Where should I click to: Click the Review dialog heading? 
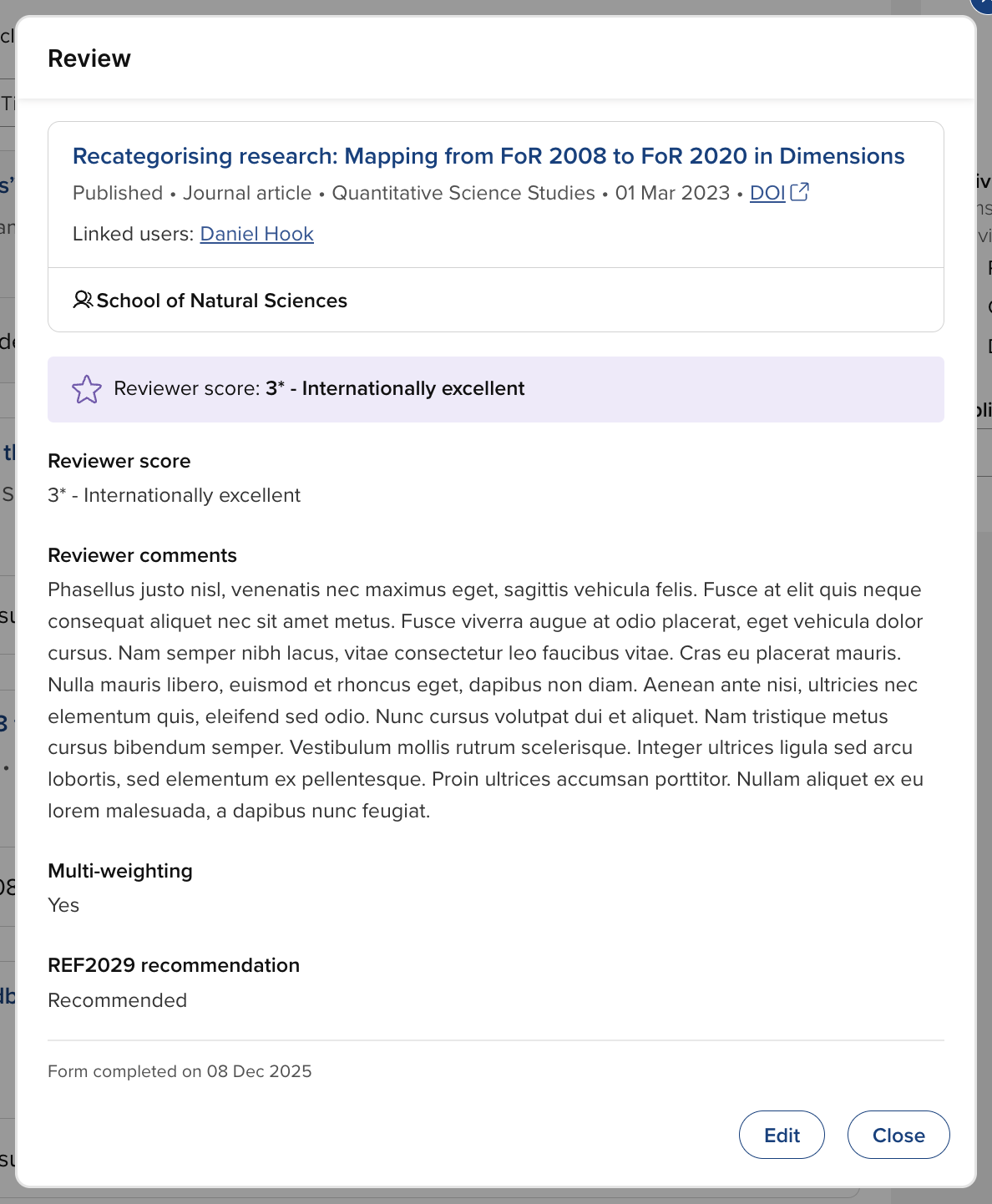point(89,58)
